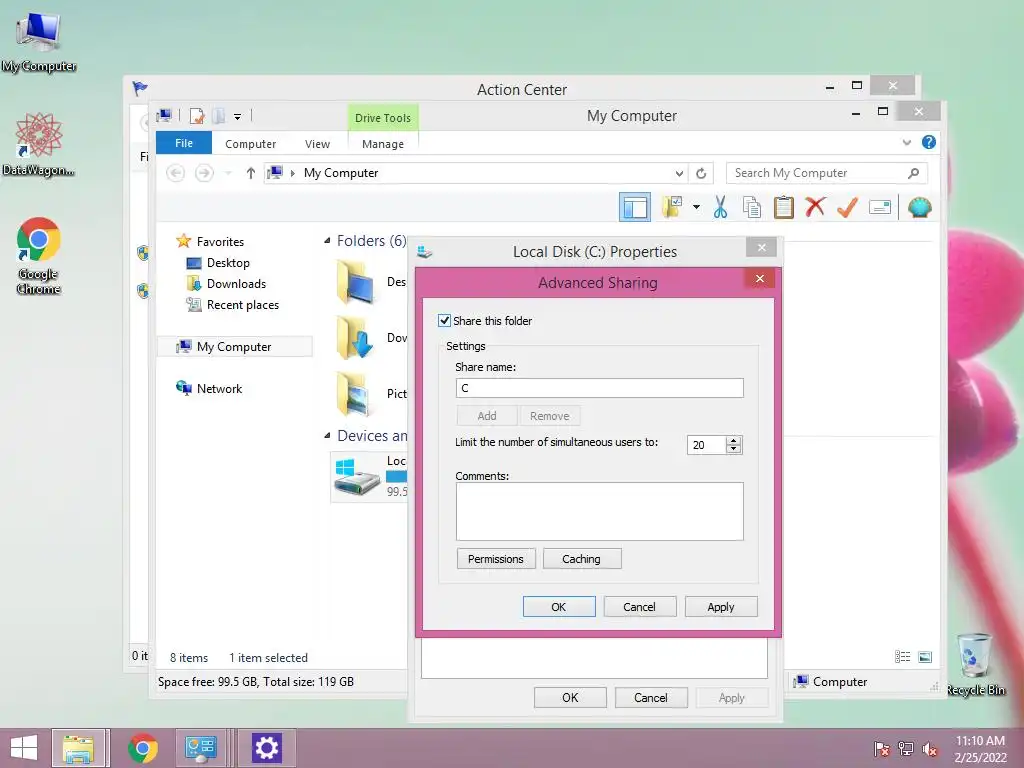Click OK in Local Disk Properties dialog
Image resolution: width=1024 pixels, height=768 pixels.
570,697
